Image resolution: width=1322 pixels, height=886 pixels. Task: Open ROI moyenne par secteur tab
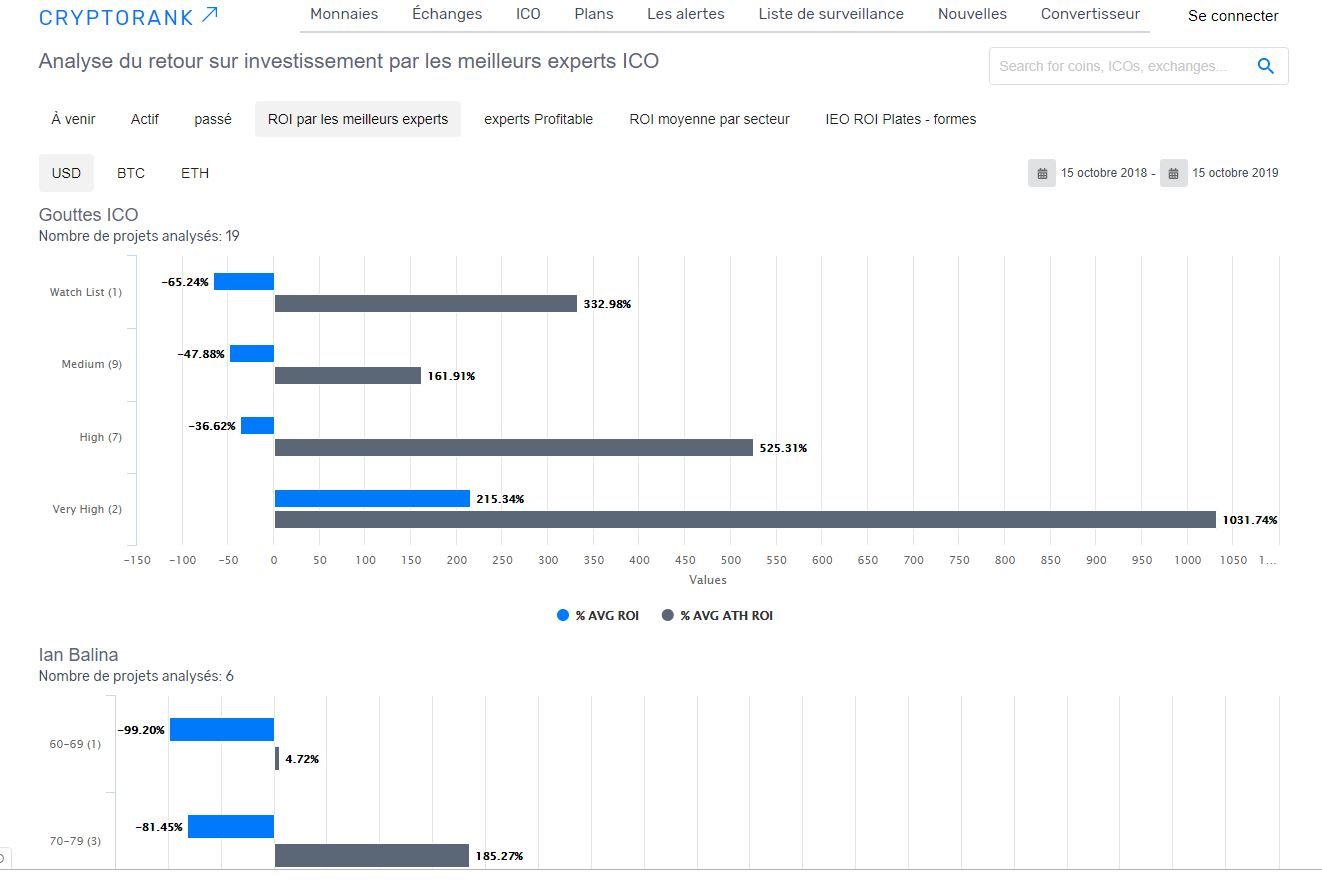click(x=710, y=119)
